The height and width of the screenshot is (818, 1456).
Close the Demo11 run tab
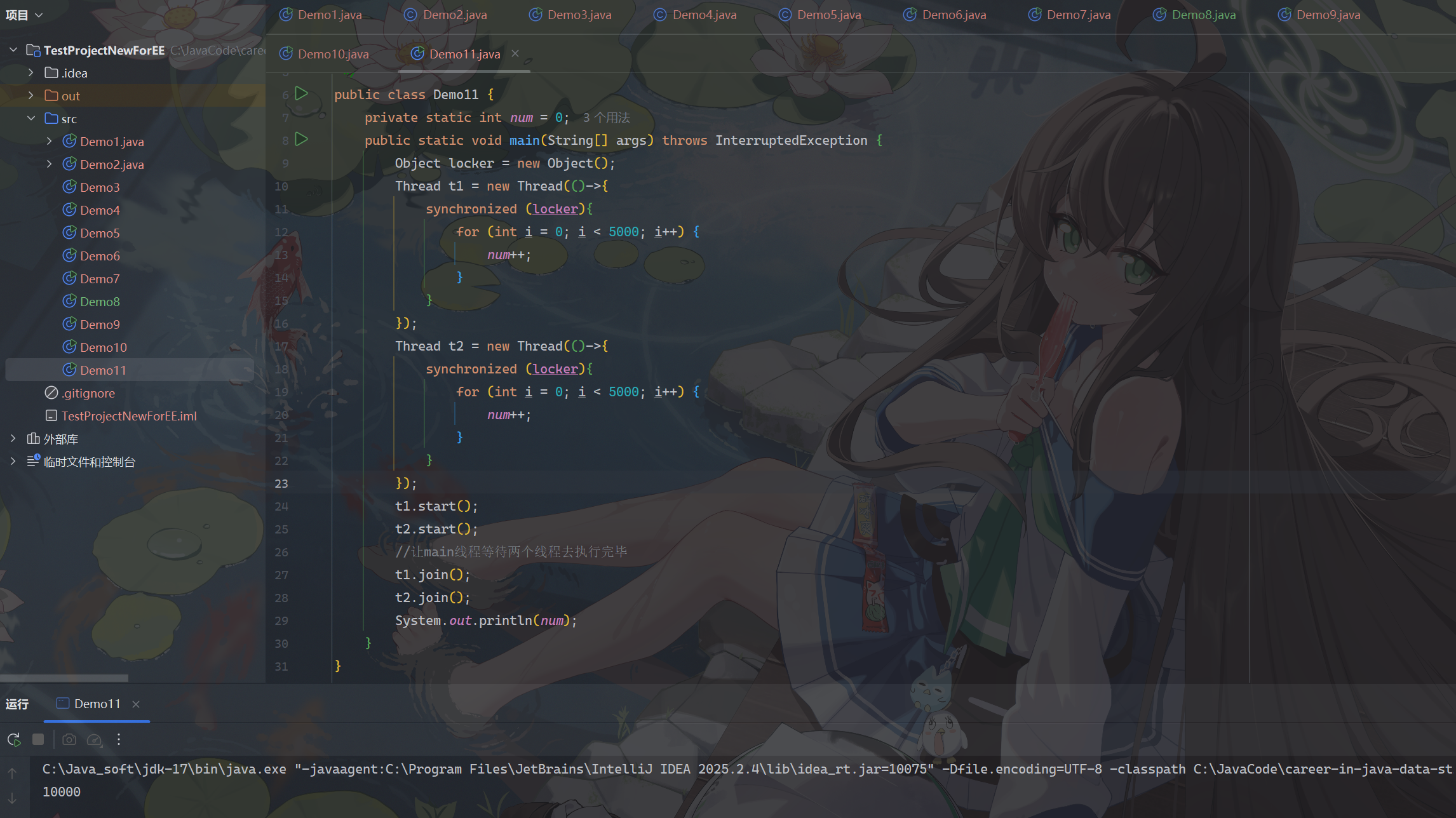pyautogui.click(x=136, y=704)
